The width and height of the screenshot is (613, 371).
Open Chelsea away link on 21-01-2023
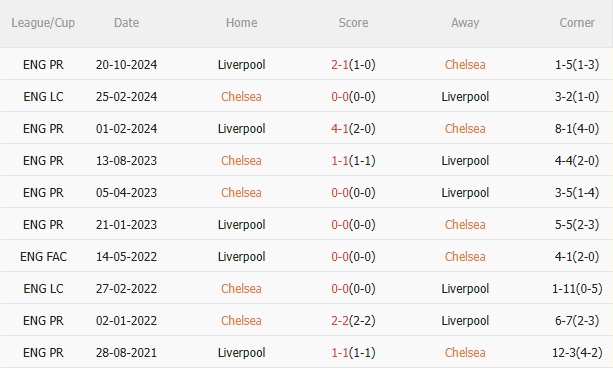[465, 225]
